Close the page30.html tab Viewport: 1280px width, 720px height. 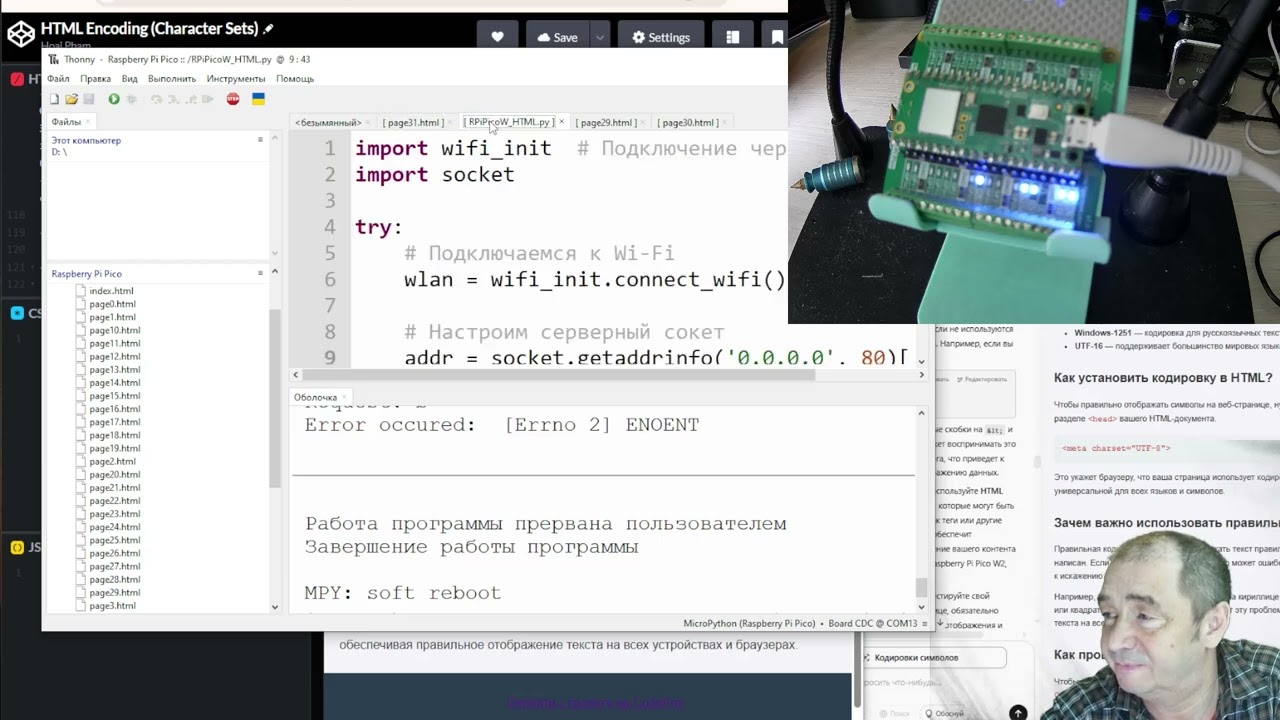(724, 122)
